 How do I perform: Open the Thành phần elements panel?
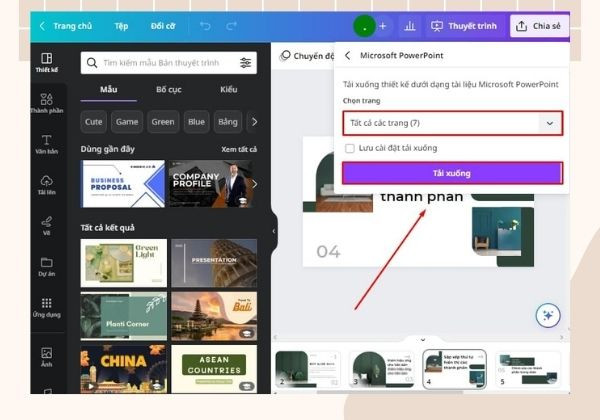47,103
